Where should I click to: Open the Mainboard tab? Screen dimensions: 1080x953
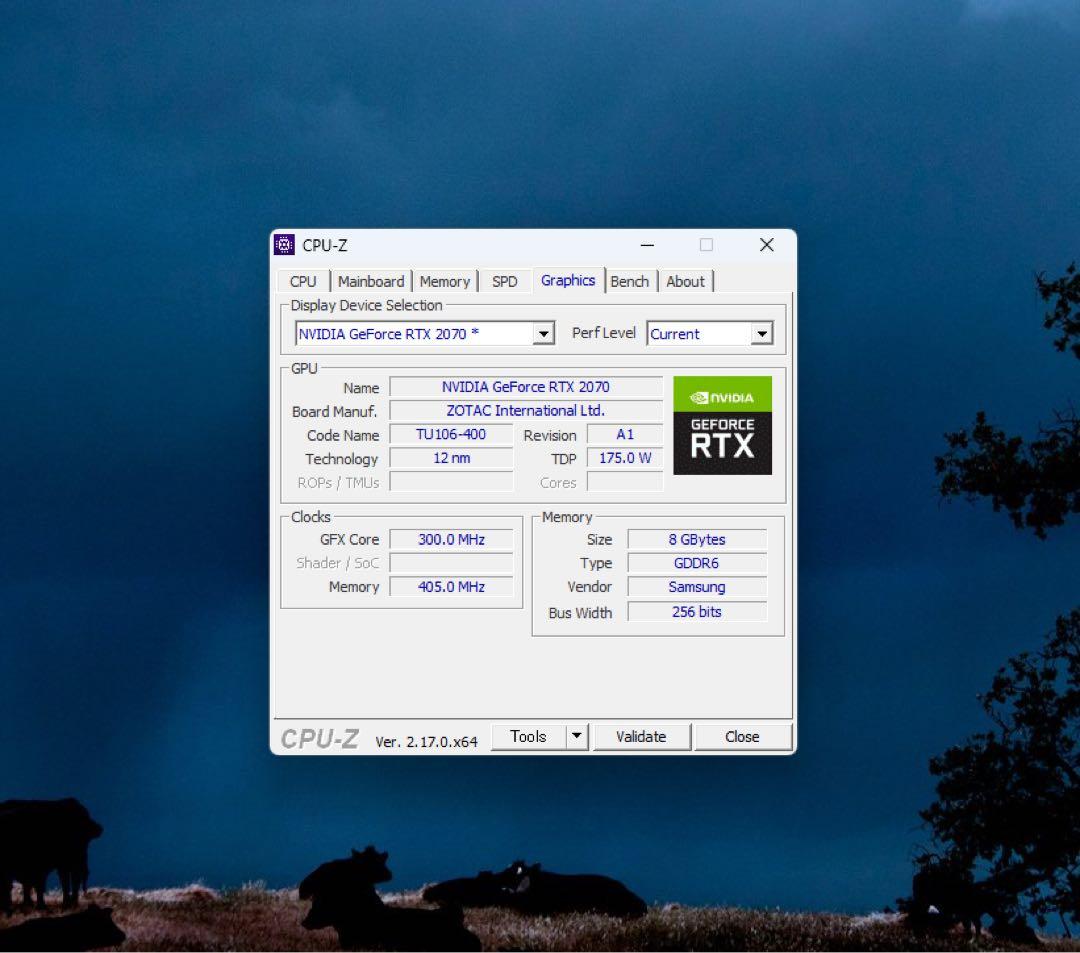point(371,281)
